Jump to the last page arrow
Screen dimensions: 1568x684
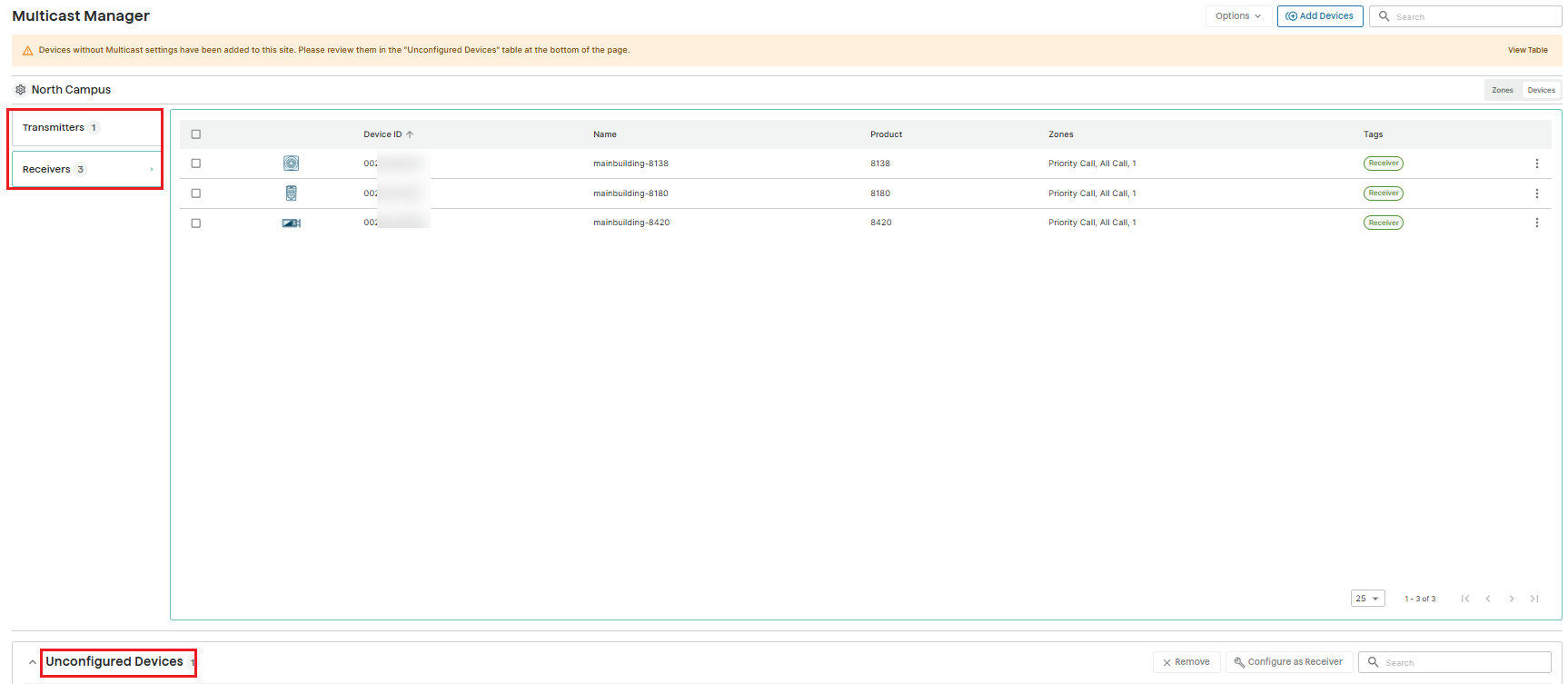pyautogui.click(x=1534, y=599)
